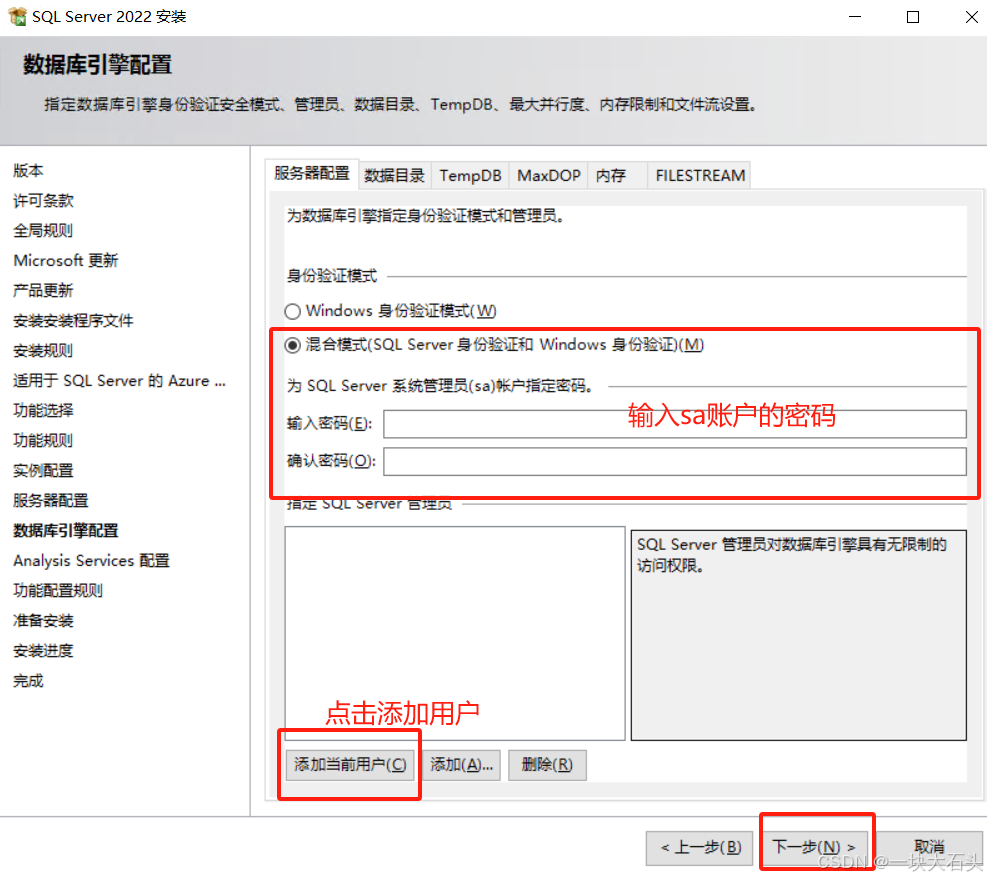Click Microsoft 更新 step in sidebar
The width and height of the screenshot is (987, 880).
66,261
